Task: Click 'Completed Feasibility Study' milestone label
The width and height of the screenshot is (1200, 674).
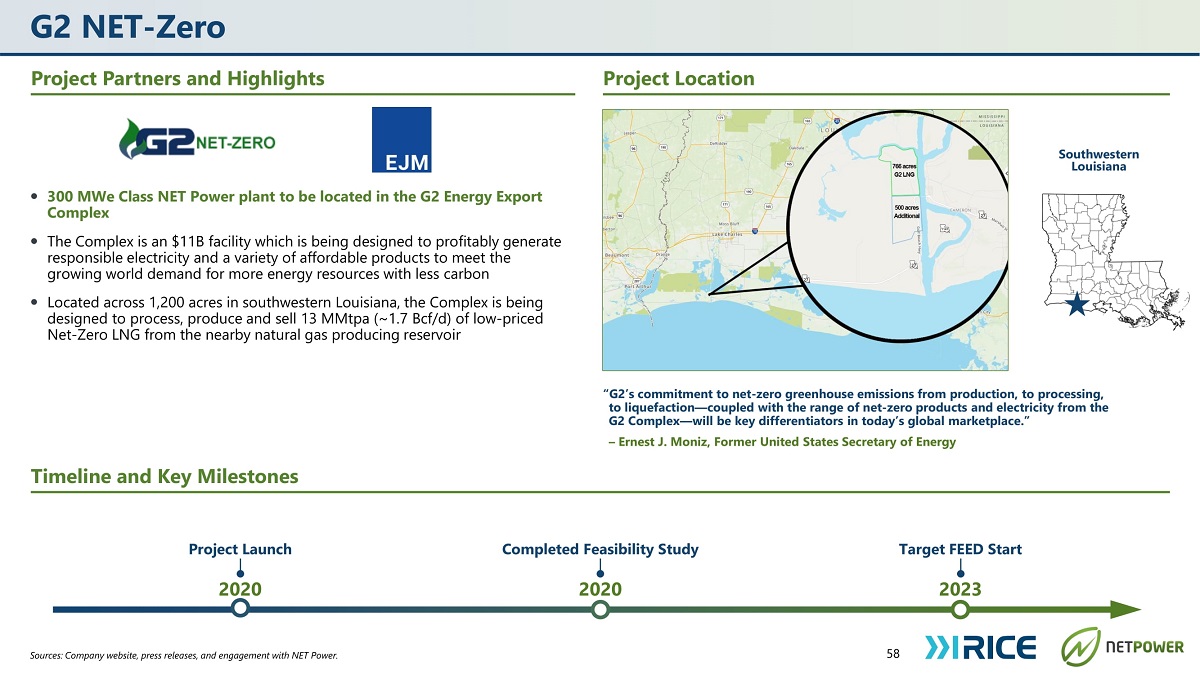Action: 600,549
